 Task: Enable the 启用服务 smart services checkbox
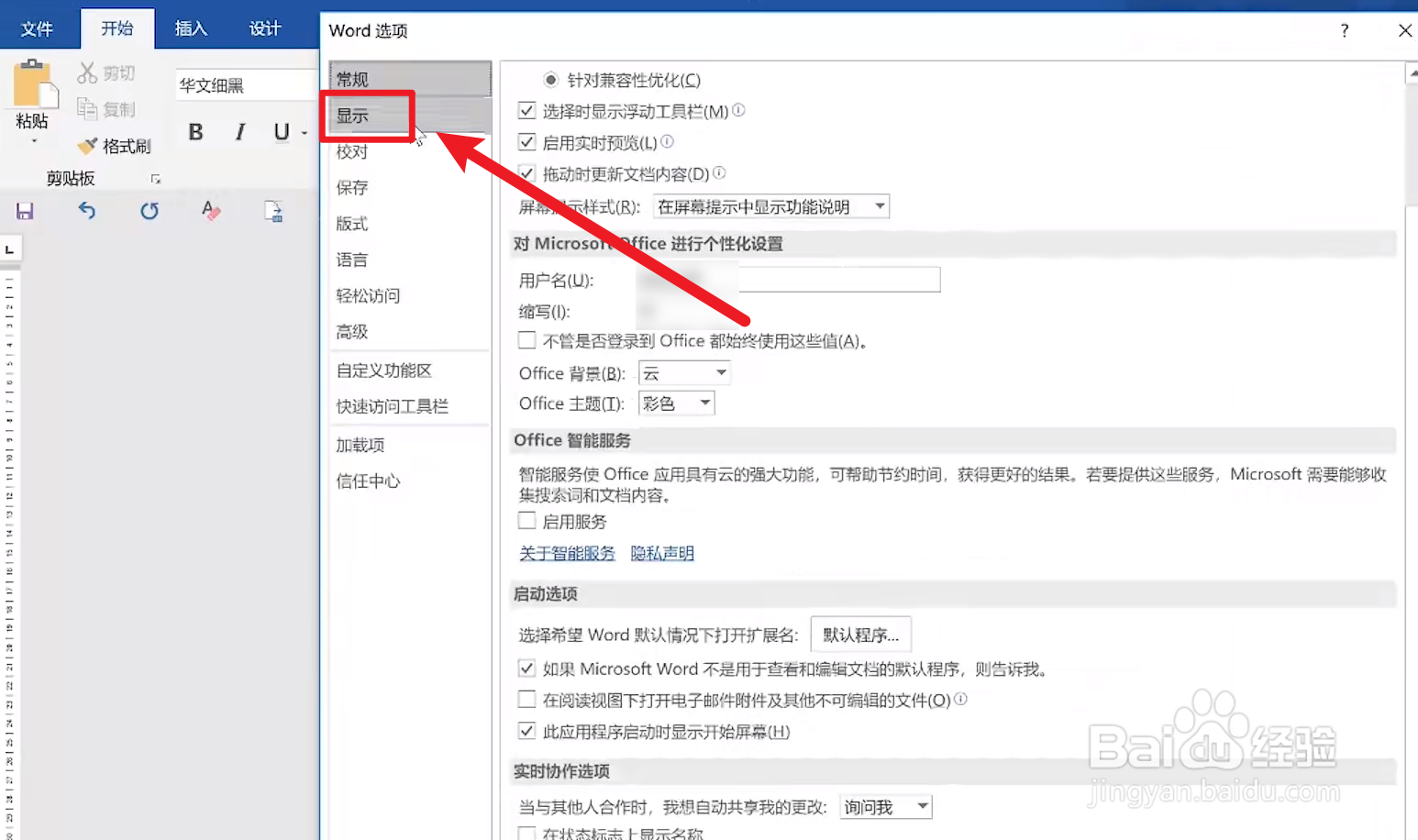tap(526, 521)
